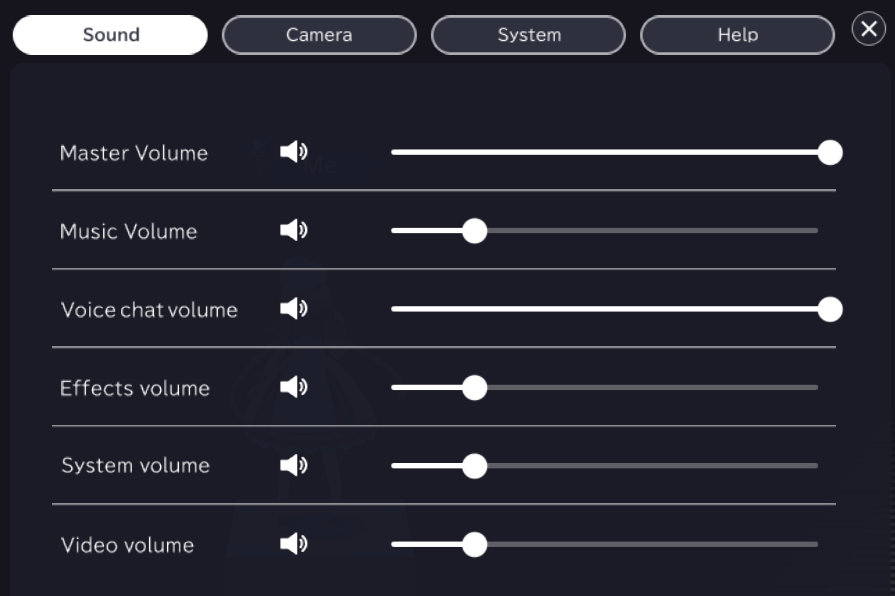The width and height of the screenshot is (895, 596).
Task: Select the Sound tab
Action: [110, 35]
